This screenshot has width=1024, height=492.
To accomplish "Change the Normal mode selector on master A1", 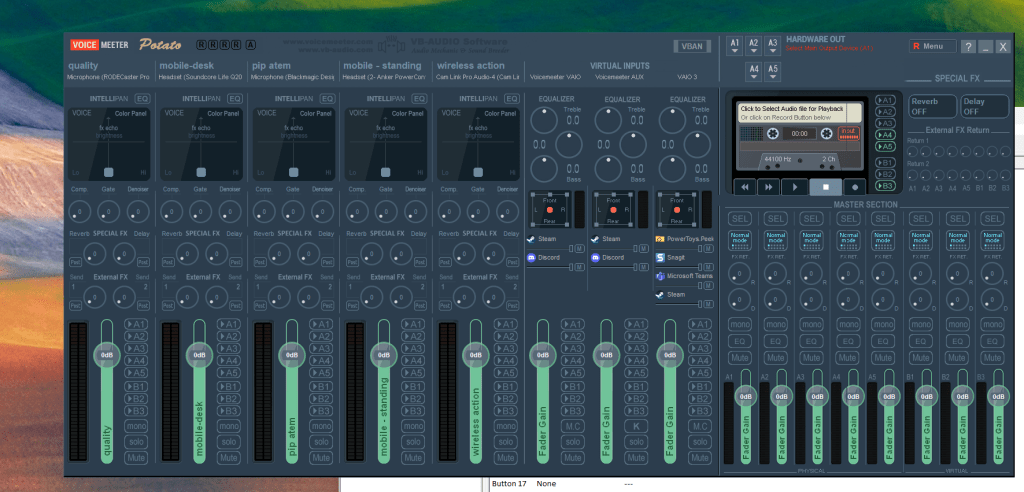I will [x=739, y=240].
